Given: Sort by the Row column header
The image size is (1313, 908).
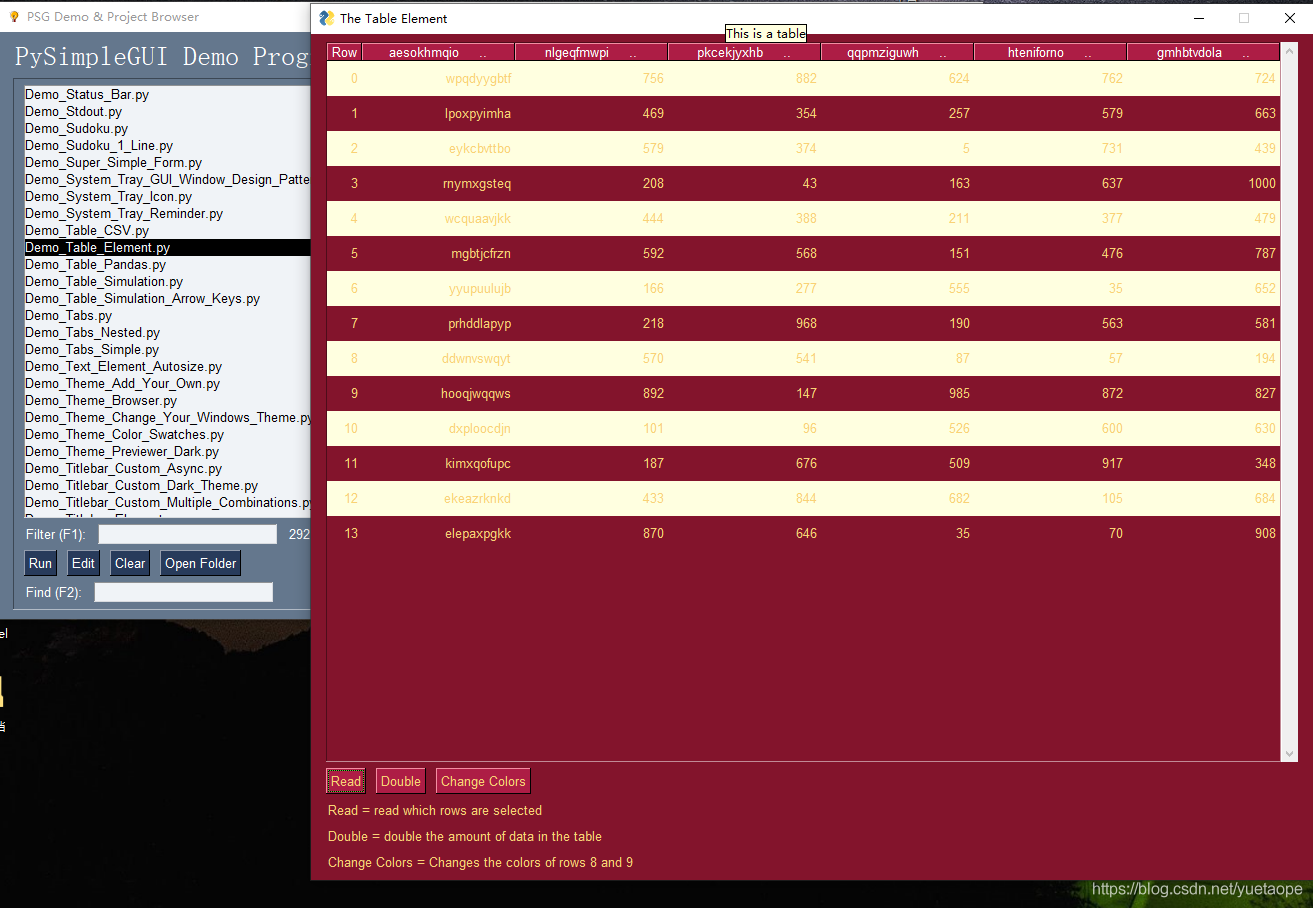Looking at the screenshot, I should [x=345, y=53].
